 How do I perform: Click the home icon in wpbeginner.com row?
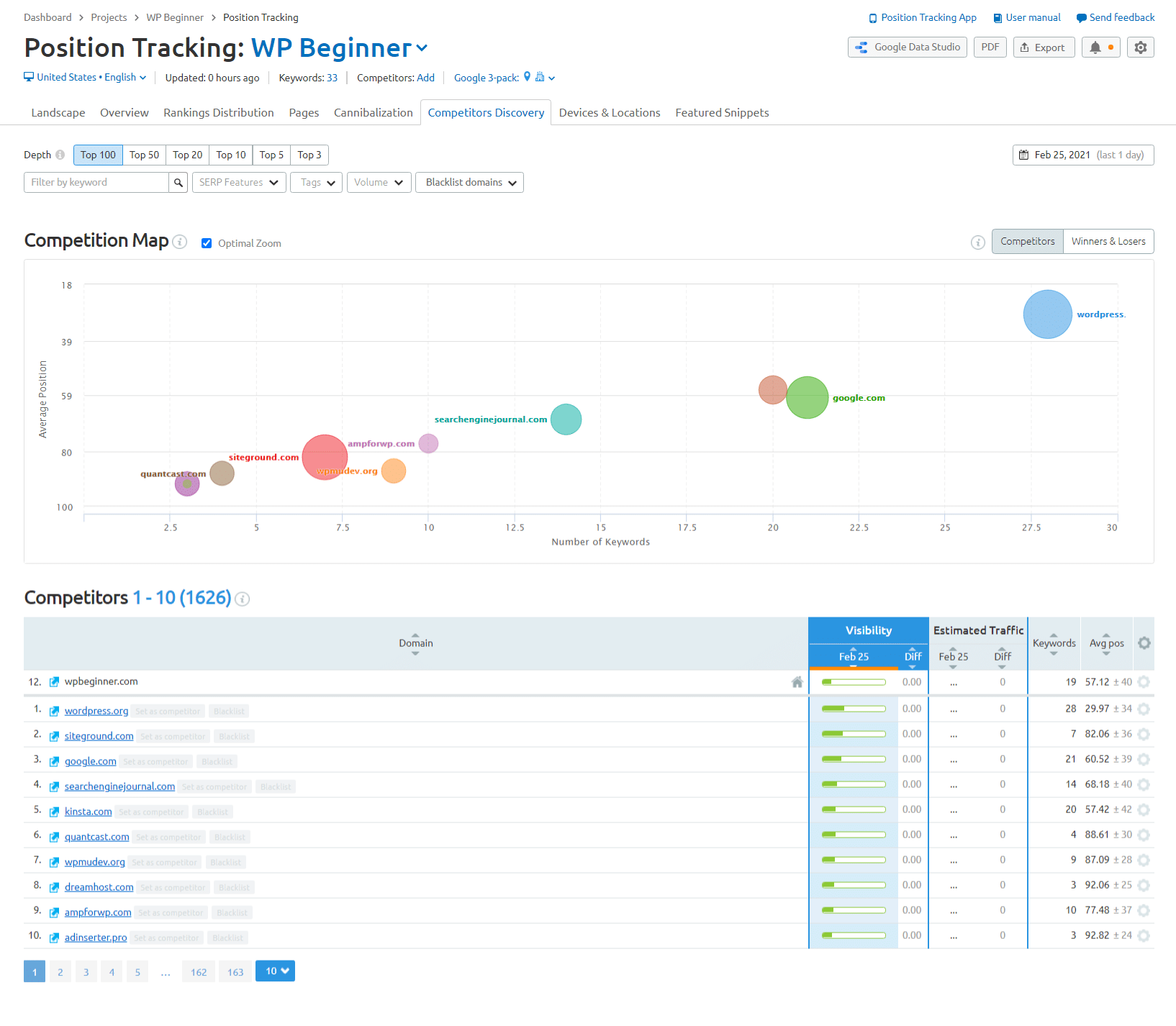coord(797,682)
